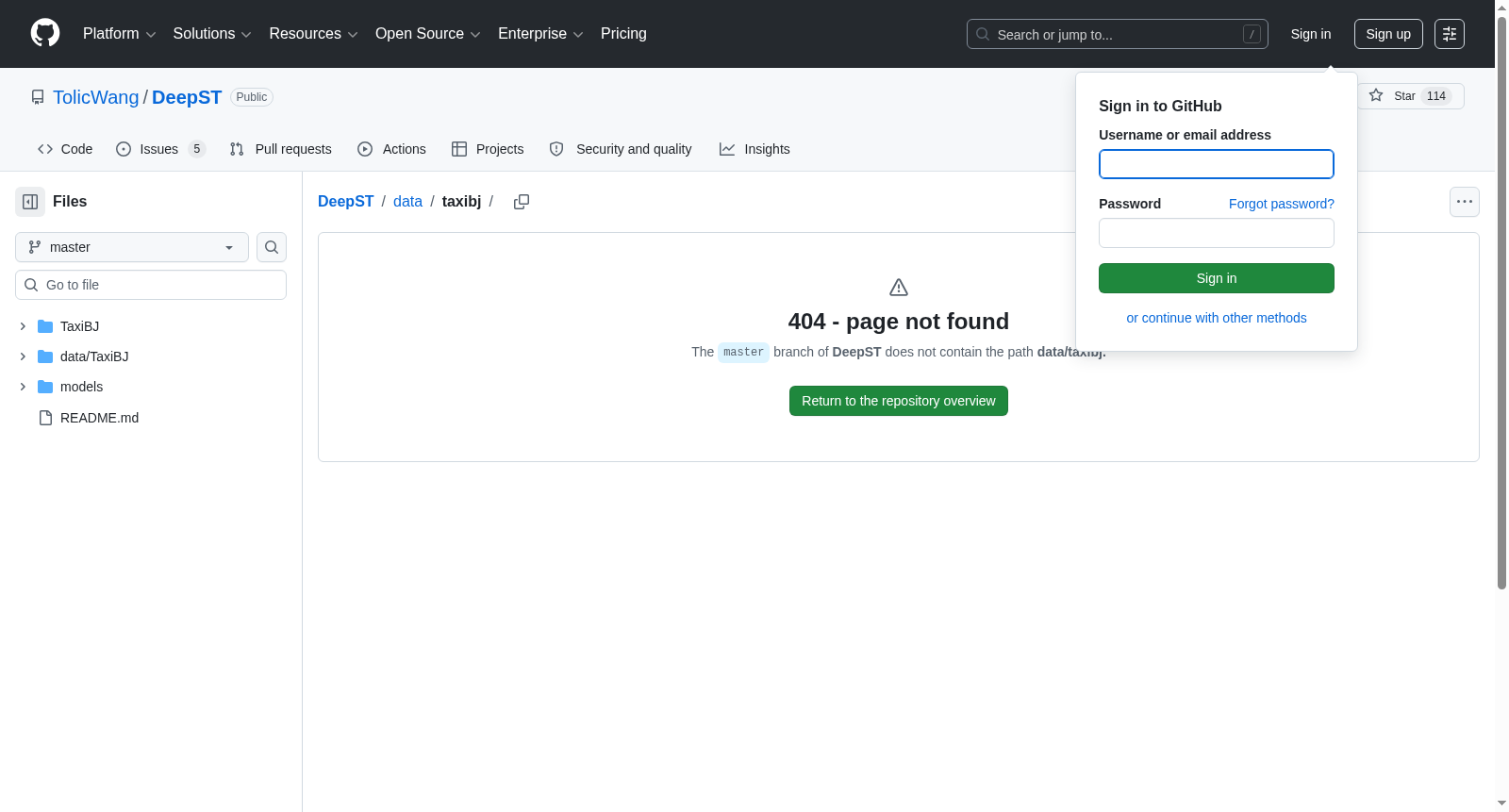
Task: Open the Actions tab
Action: coord(391,149)
